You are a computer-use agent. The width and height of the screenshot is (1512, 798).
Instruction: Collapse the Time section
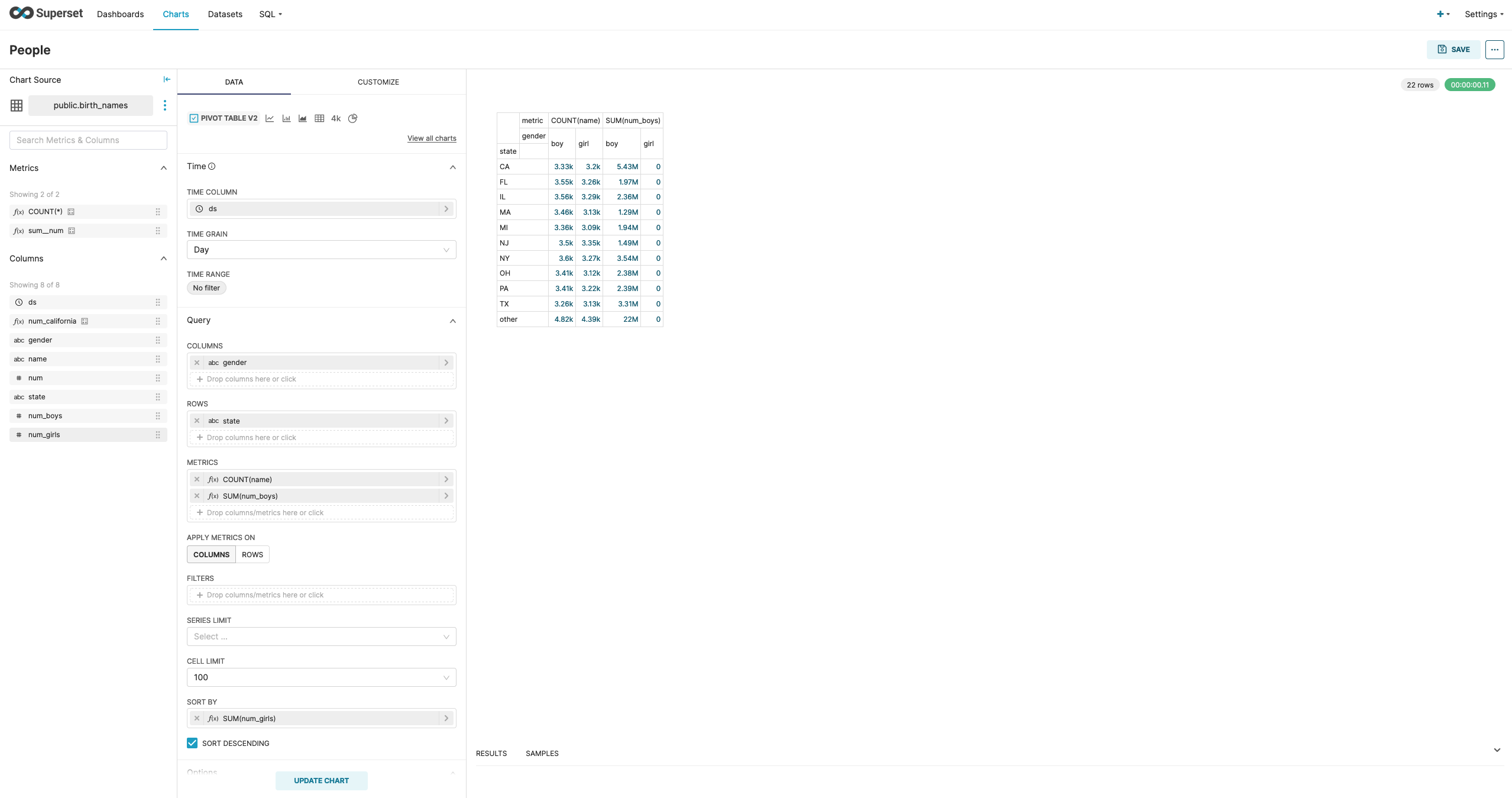coord(453,167)
